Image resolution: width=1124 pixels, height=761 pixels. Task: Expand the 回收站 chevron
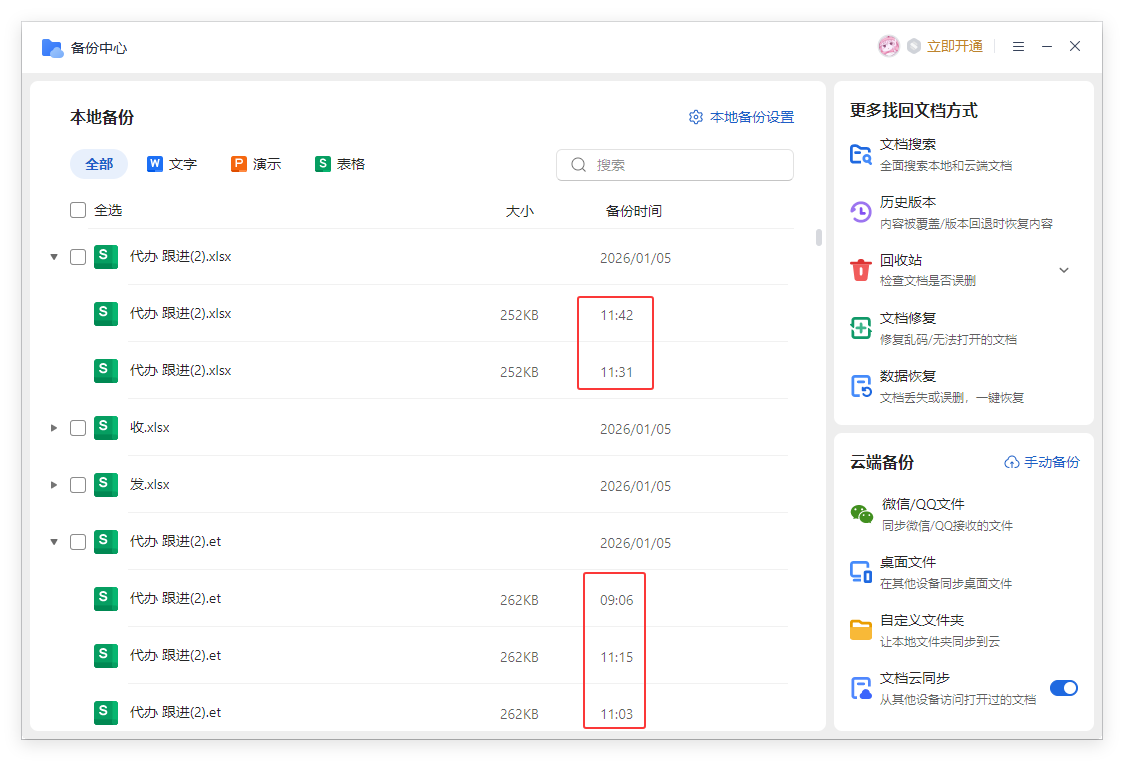point(1064,269)
